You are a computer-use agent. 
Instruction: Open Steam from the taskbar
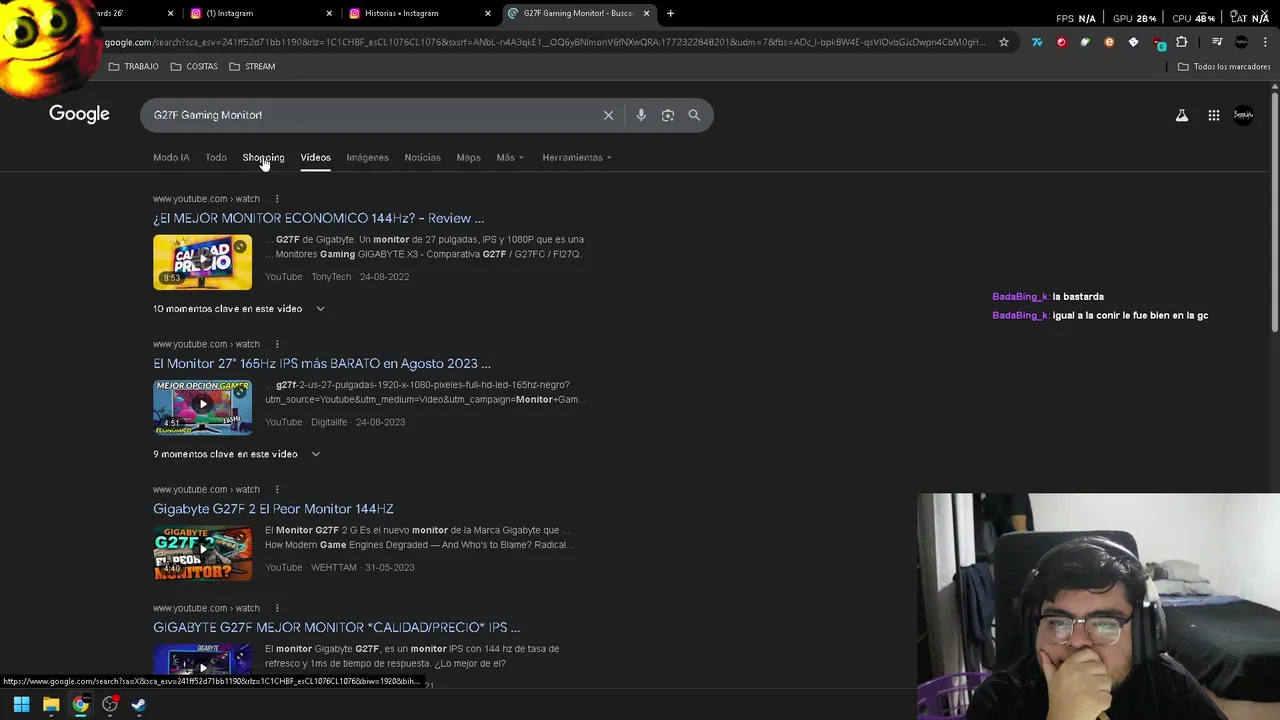[x=139, y=704]
